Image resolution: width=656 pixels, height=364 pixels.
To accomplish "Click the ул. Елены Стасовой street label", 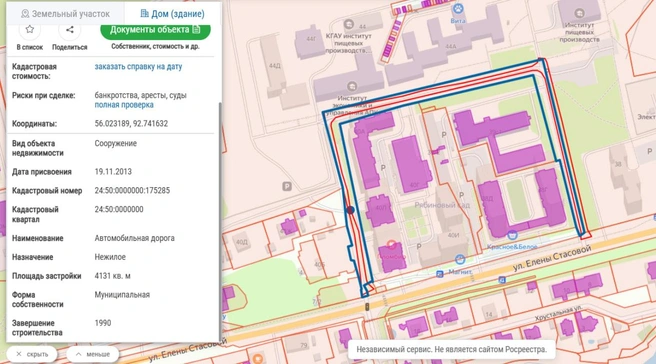I will (551, 258).
